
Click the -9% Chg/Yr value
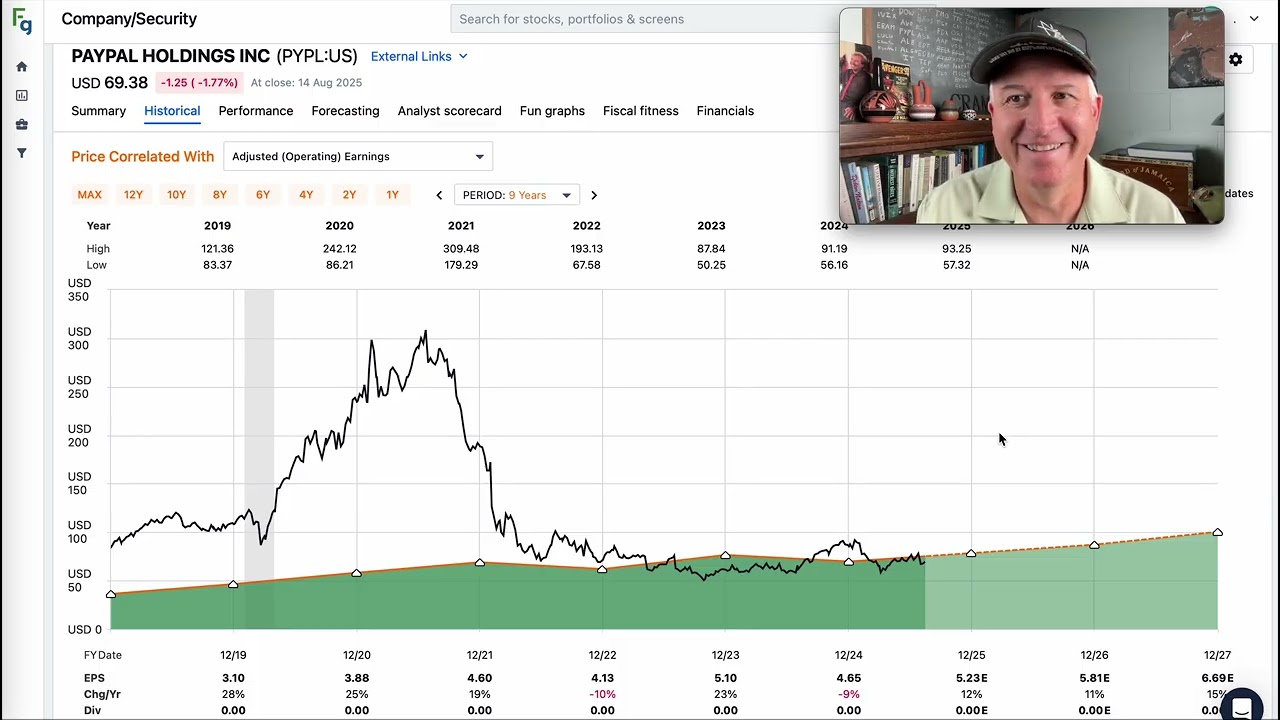click(848, 694)
